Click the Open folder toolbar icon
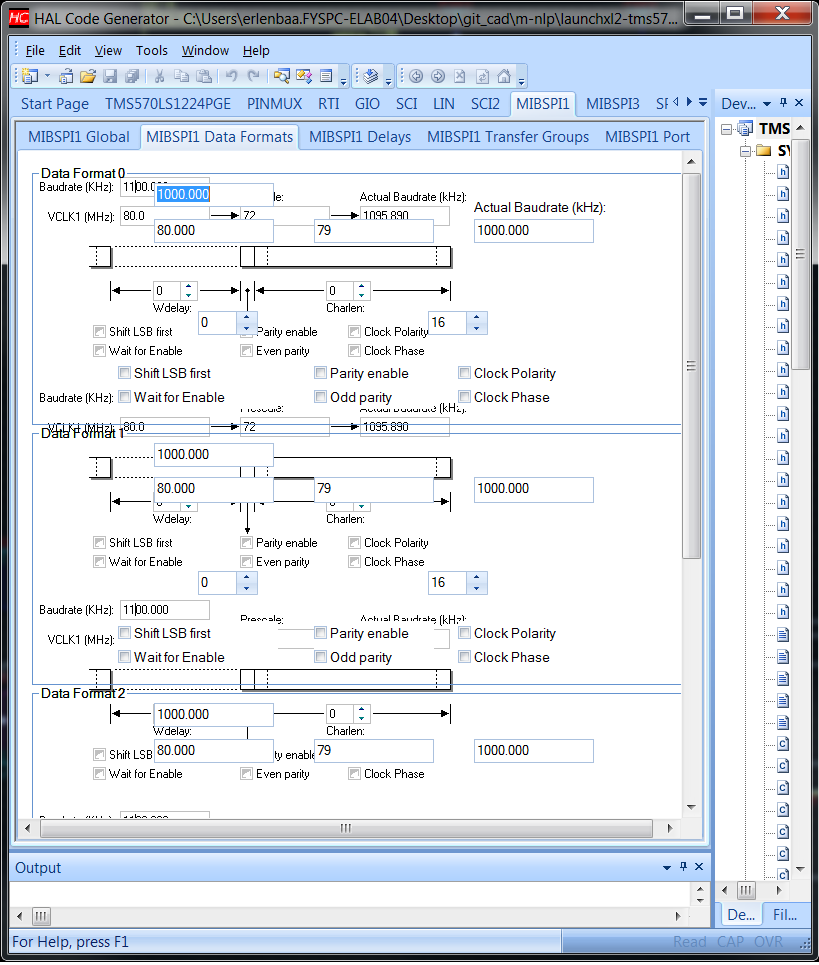This screenshot has height=965, width=819. point(88,76)
